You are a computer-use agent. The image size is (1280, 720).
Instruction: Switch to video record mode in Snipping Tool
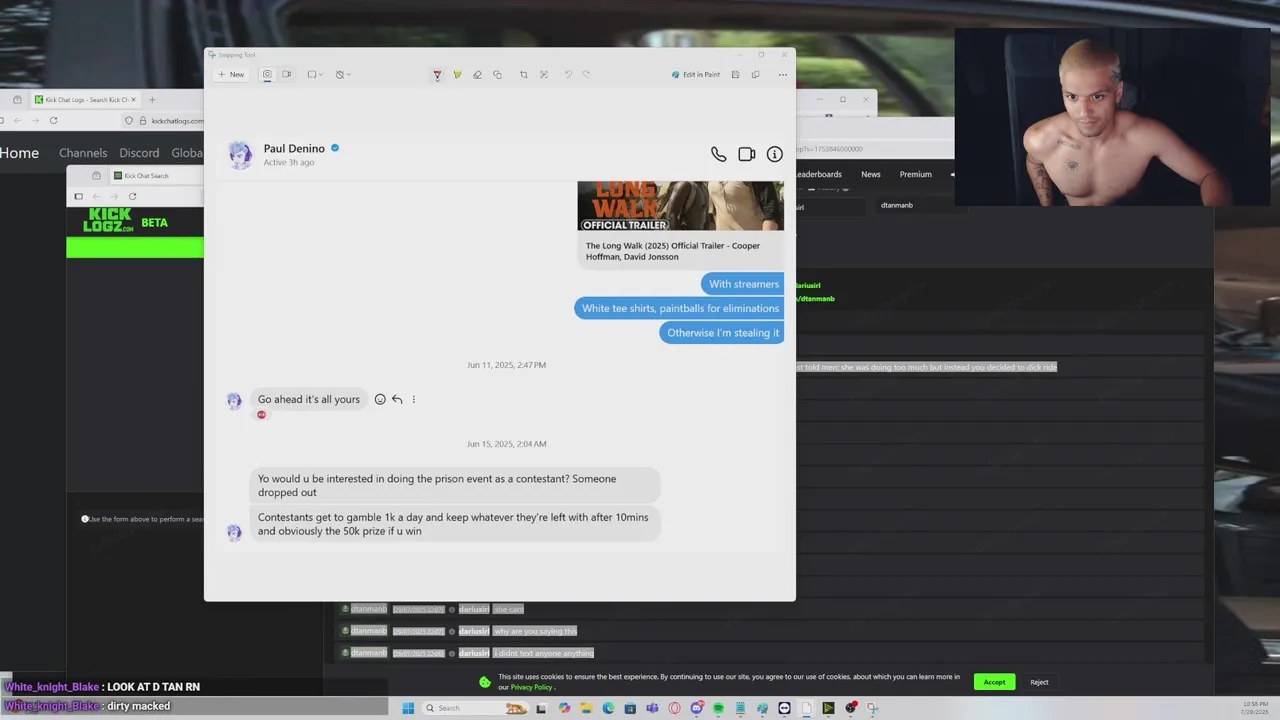pyautogui.click(x=286, y=74)
